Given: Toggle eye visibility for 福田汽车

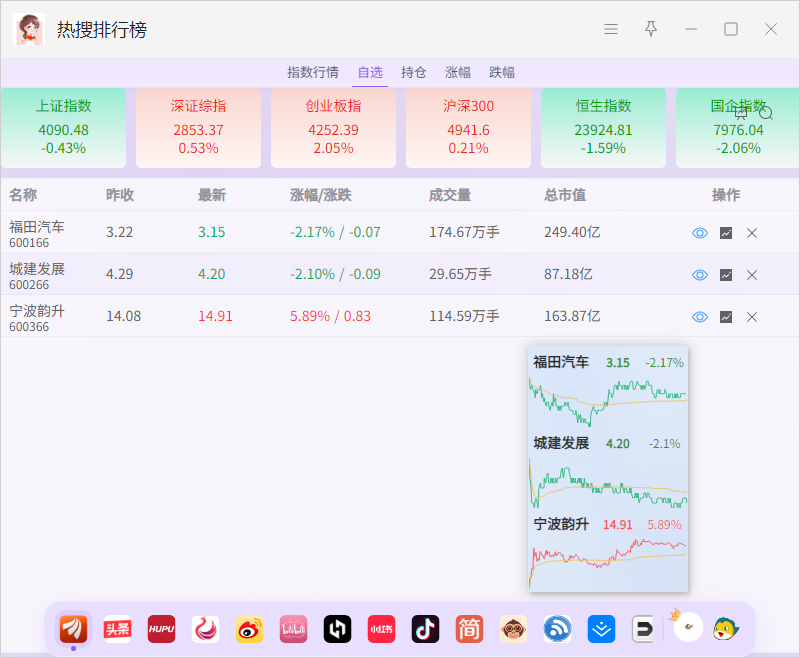Looking at the screenshot, I should pyautogui.click(x=700, y=233).
